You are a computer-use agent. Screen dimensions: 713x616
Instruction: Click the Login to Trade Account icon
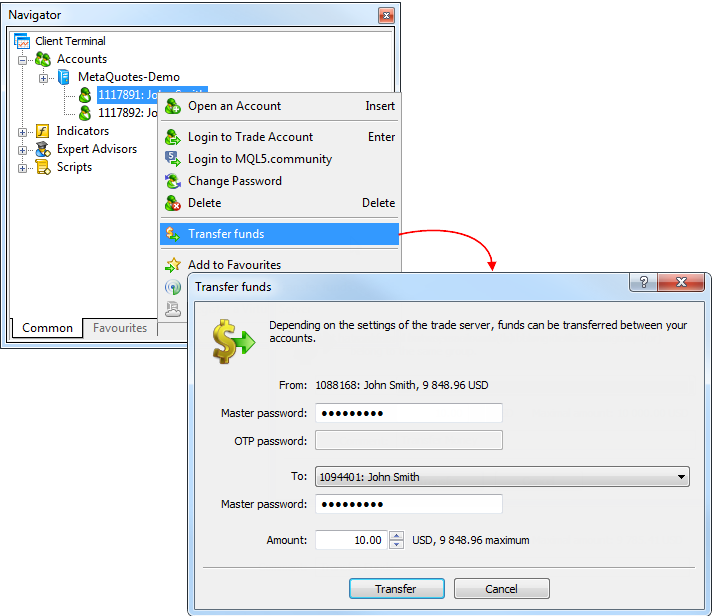(x=173, y=137)
